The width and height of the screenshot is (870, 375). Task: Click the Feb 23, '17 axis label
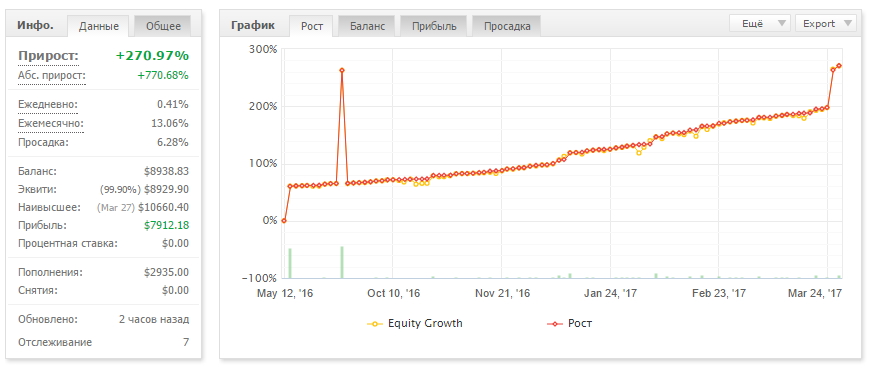tap(719, 293)
